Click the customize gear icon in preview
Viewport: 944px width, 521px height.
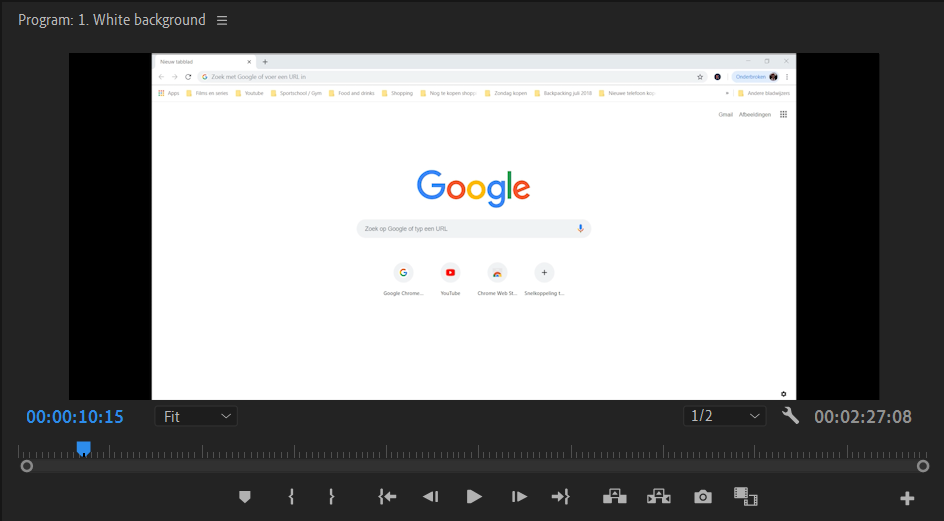[x=783, y=394]
